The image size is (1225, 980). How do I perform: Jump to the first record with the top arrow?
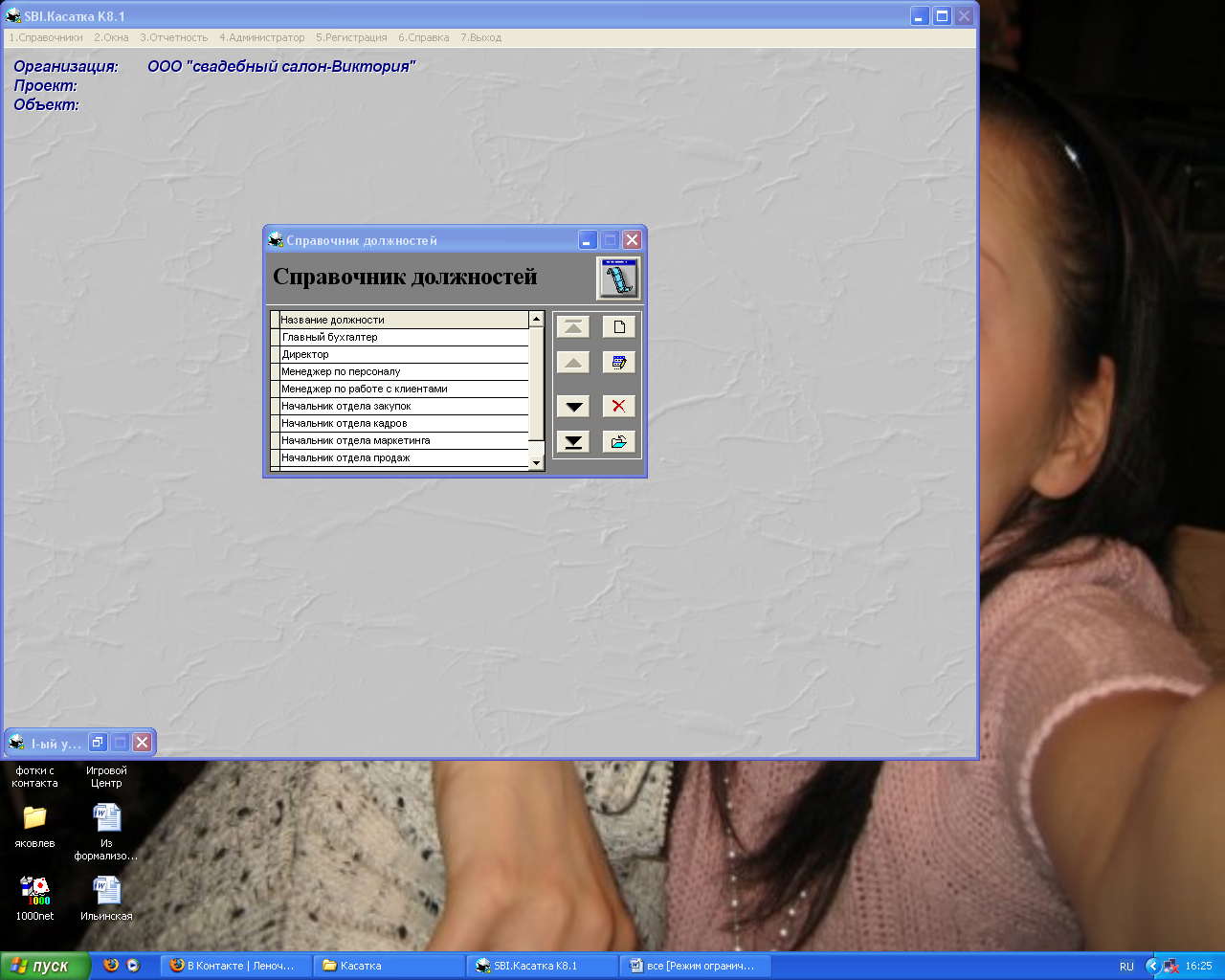(x=573, y=327)
